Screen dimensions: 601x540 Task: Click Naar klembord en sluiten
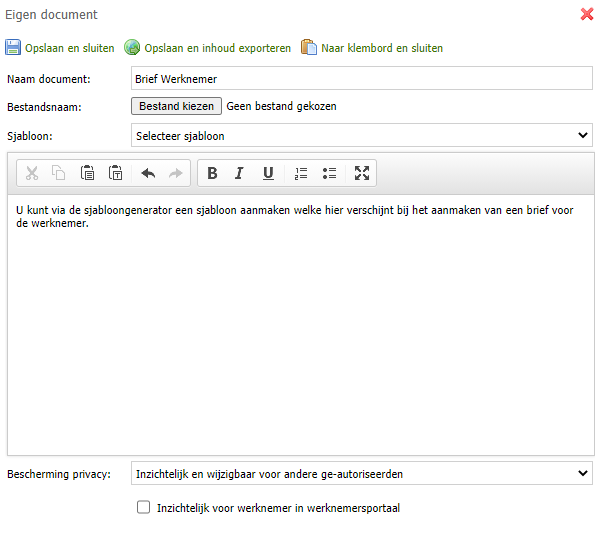pyautogui.click(x=372, y=48)
